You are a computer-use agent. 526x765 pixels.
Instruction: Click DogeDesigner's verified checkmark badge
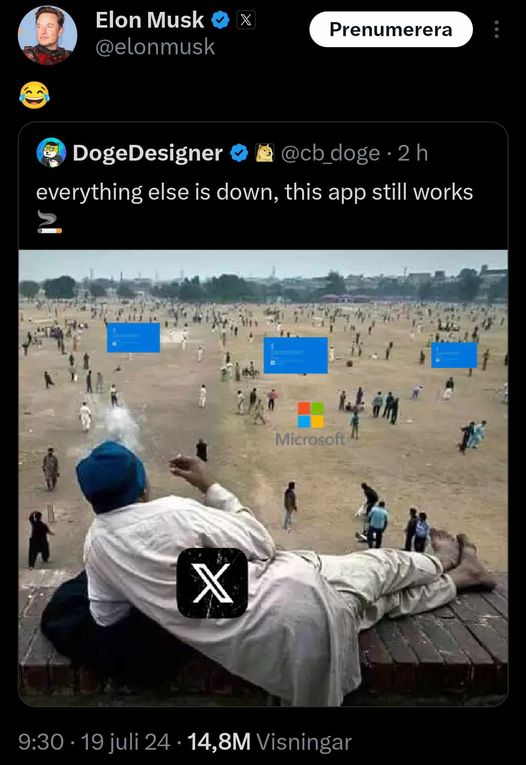pyautogui.click(x=239, y=153)
